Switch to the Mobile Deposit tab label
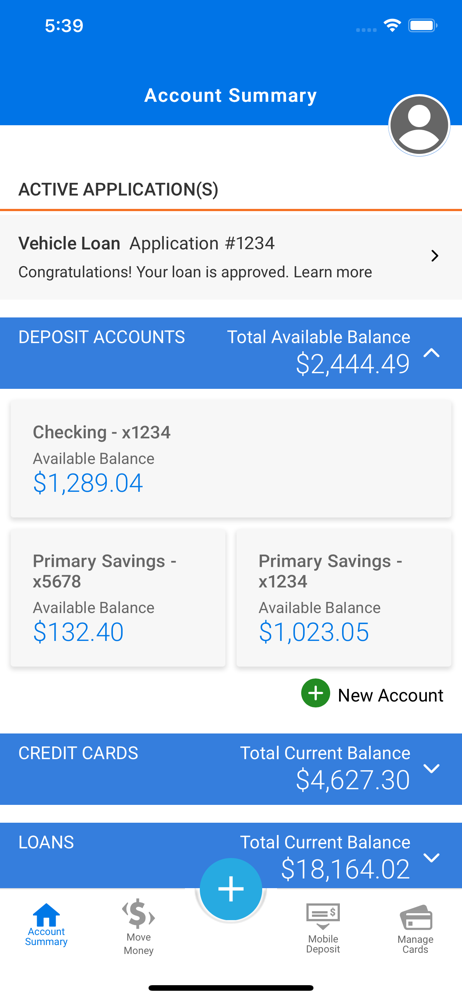The height and width of the screenshot is (1000, 462). pyautogui.click(x=323, y=944)
